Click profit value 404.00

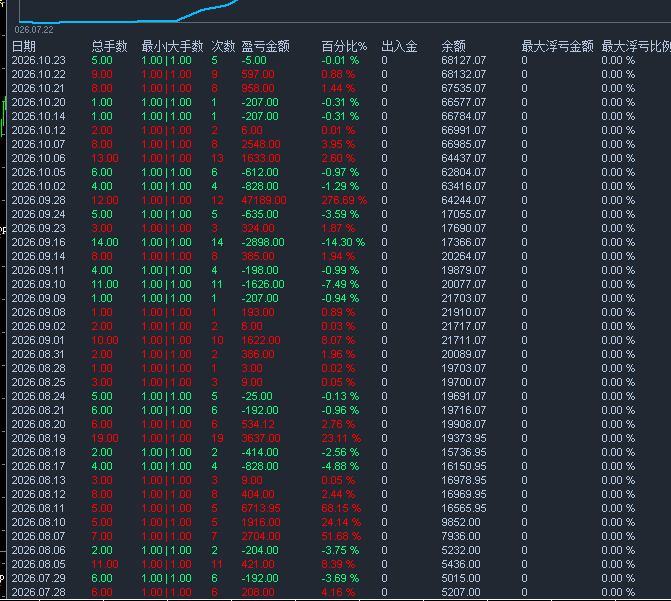pyautogui.click(x=258, y=494)
